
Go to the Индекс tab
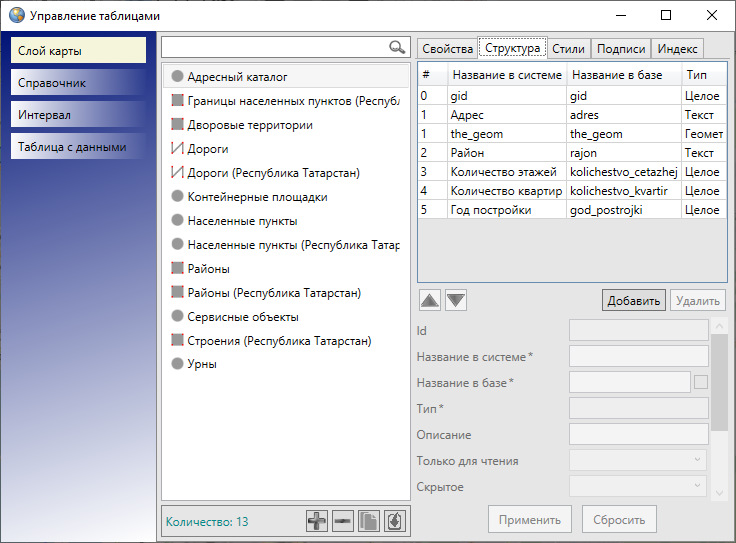(x=677, y=49)
